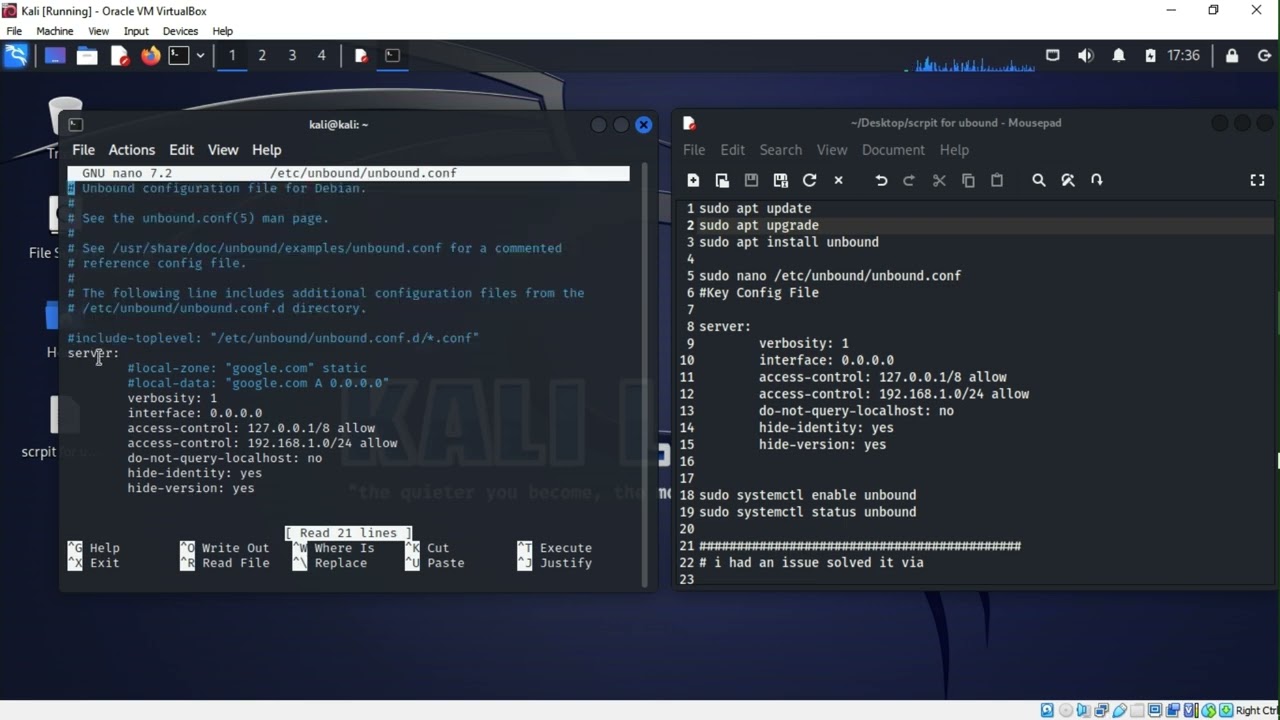Image resolution: width=1280 pixels, height=720 pixels.
Task: Open VirtualBox Input menu
Action: (x=136, y=31)
